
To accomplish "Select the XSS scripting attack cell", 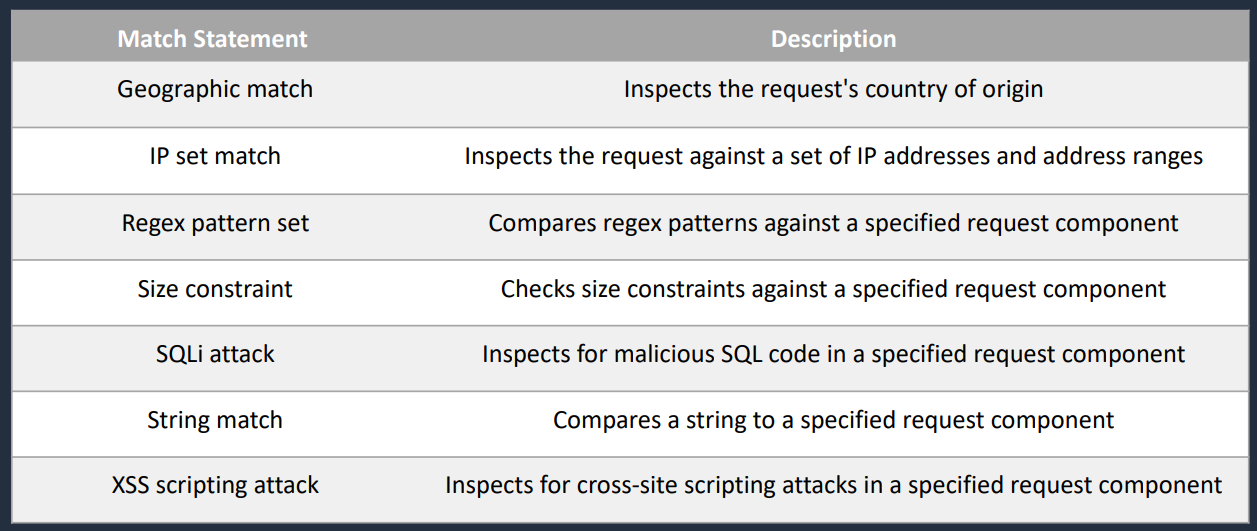I will [215, 486].
